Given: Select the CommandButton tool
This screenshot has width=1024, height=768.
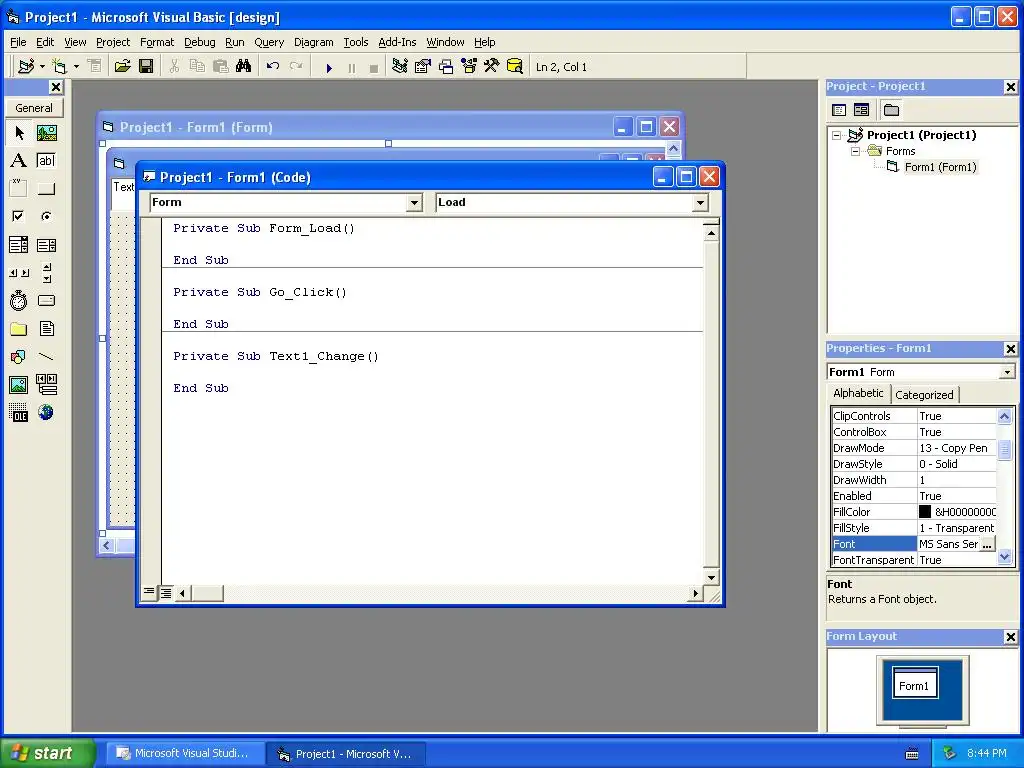Looking at the screenshot, I should point(46,189).
